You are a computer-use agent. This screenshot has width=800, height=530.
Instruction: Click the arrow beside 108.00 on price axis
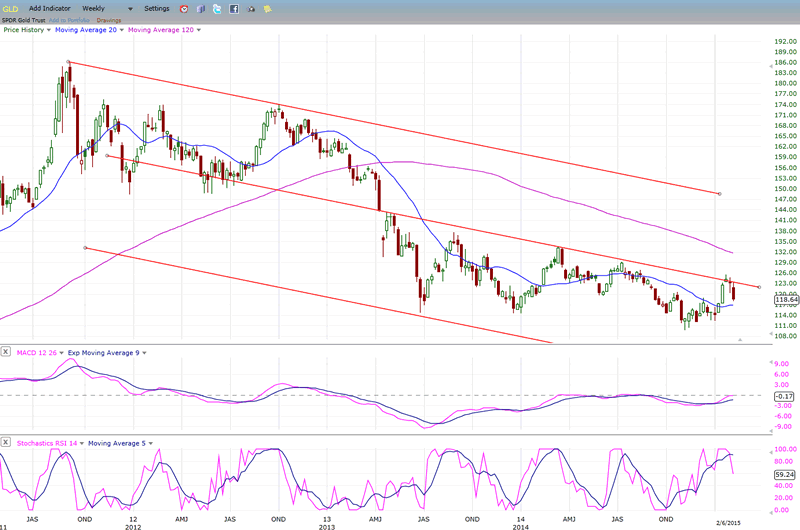click(x=769, y=335)
